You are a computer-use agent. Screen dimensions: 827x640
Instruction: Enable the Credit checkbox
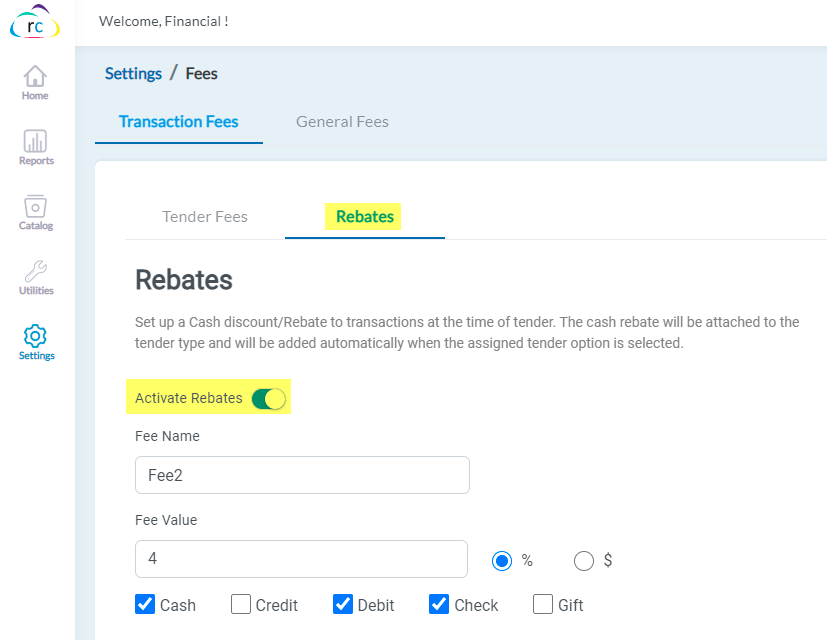(240, 604)
